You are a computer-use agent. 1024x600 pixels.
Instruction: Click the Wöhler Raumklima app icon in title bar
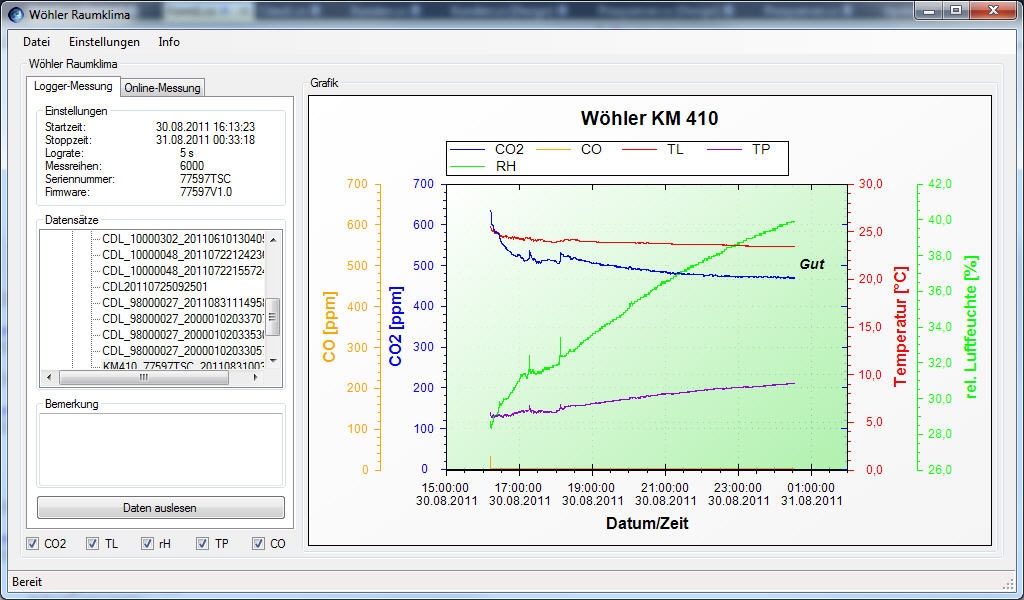point(15,14)
